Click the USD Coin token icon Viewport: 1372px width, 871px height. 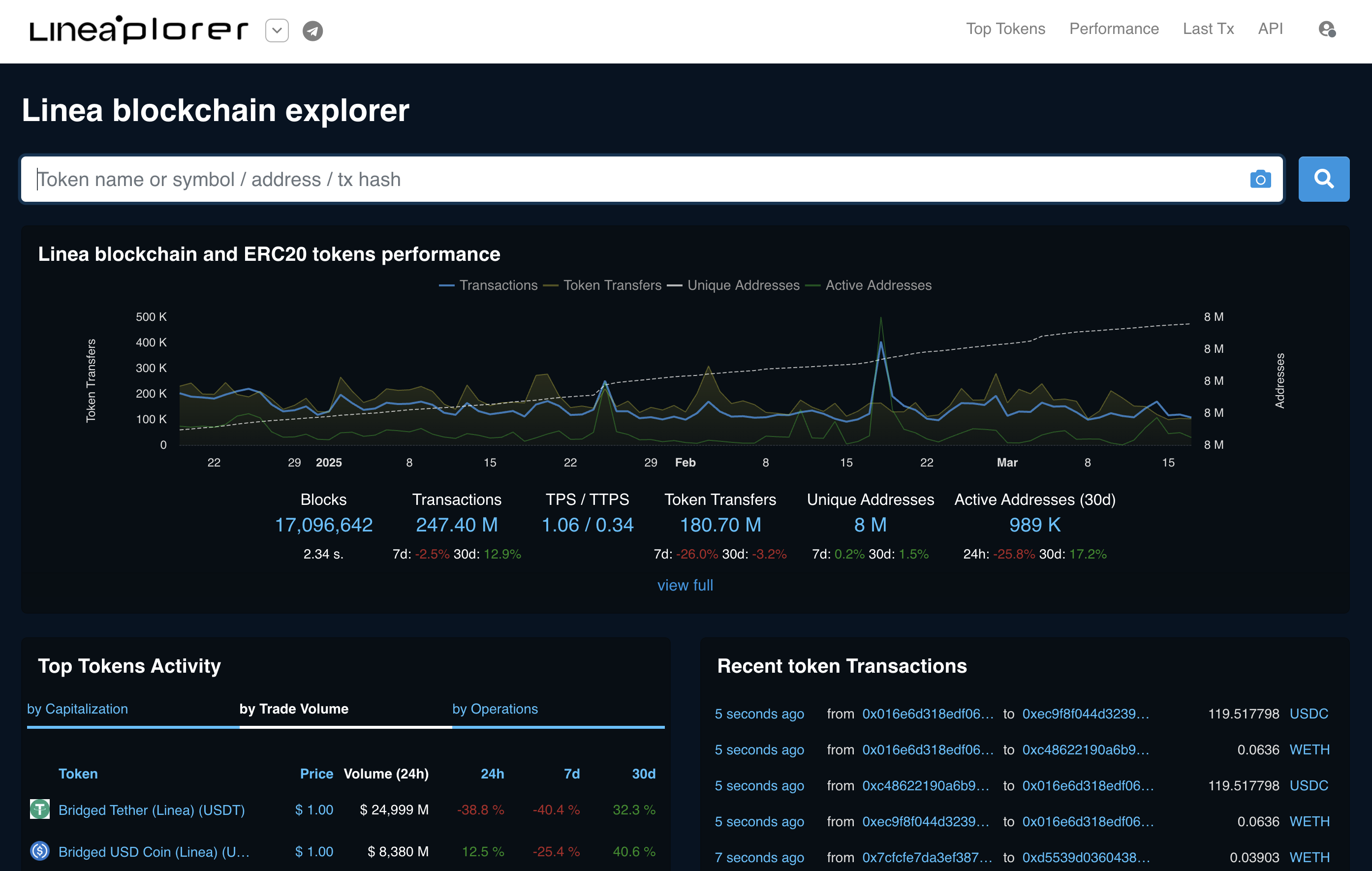pos(40,851)
